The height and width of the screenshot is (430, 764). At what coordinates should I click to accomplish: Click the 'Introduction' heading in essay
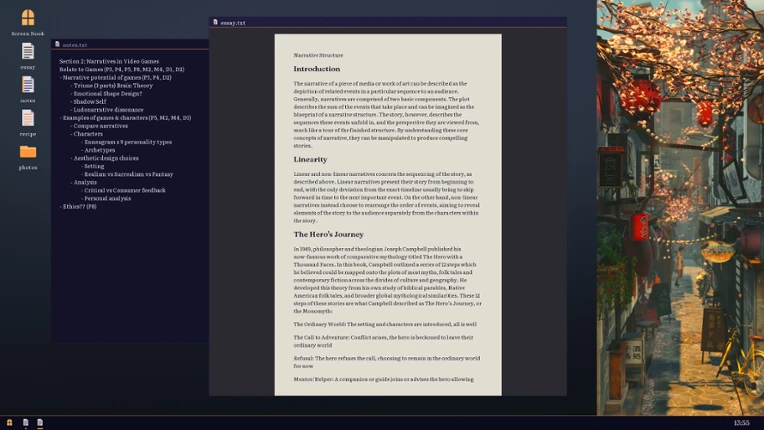317,69
